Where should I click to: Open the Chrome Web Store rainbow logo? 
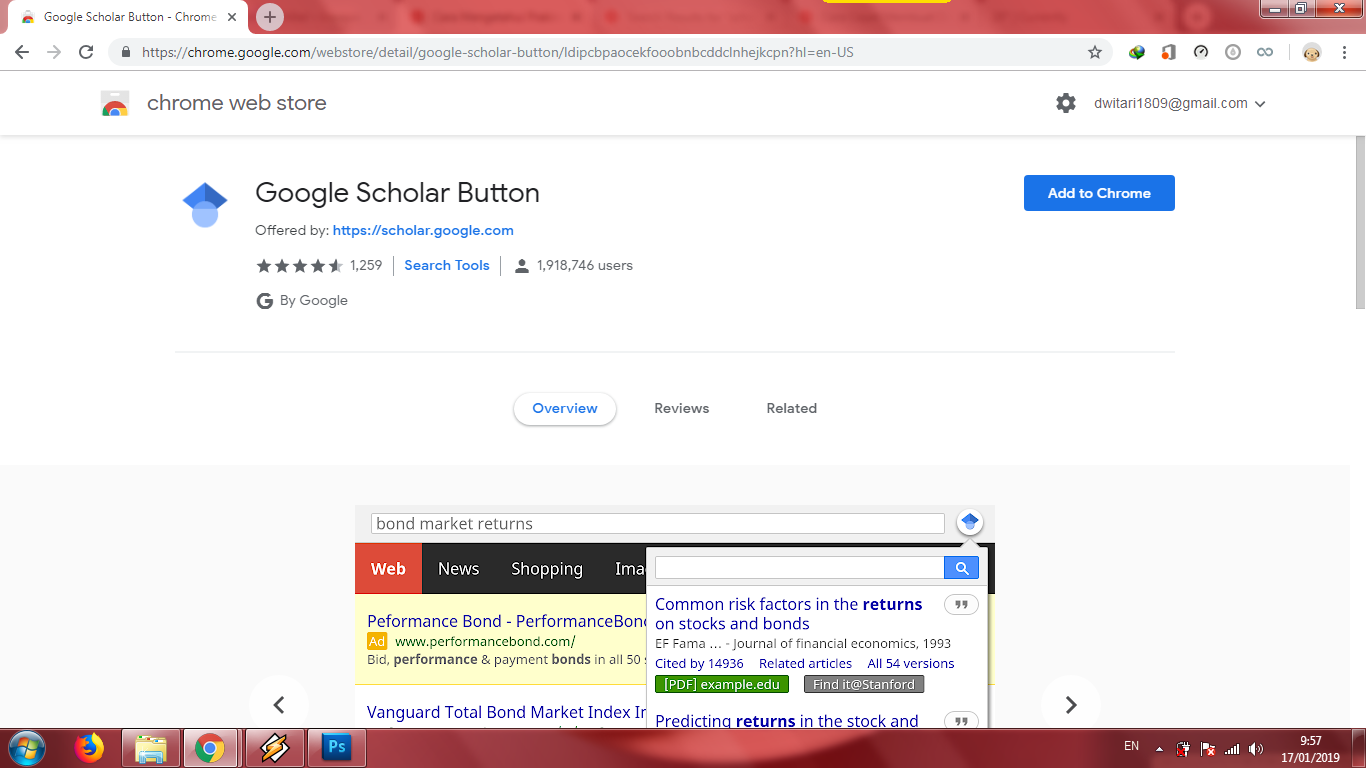[x=115, y=102]
